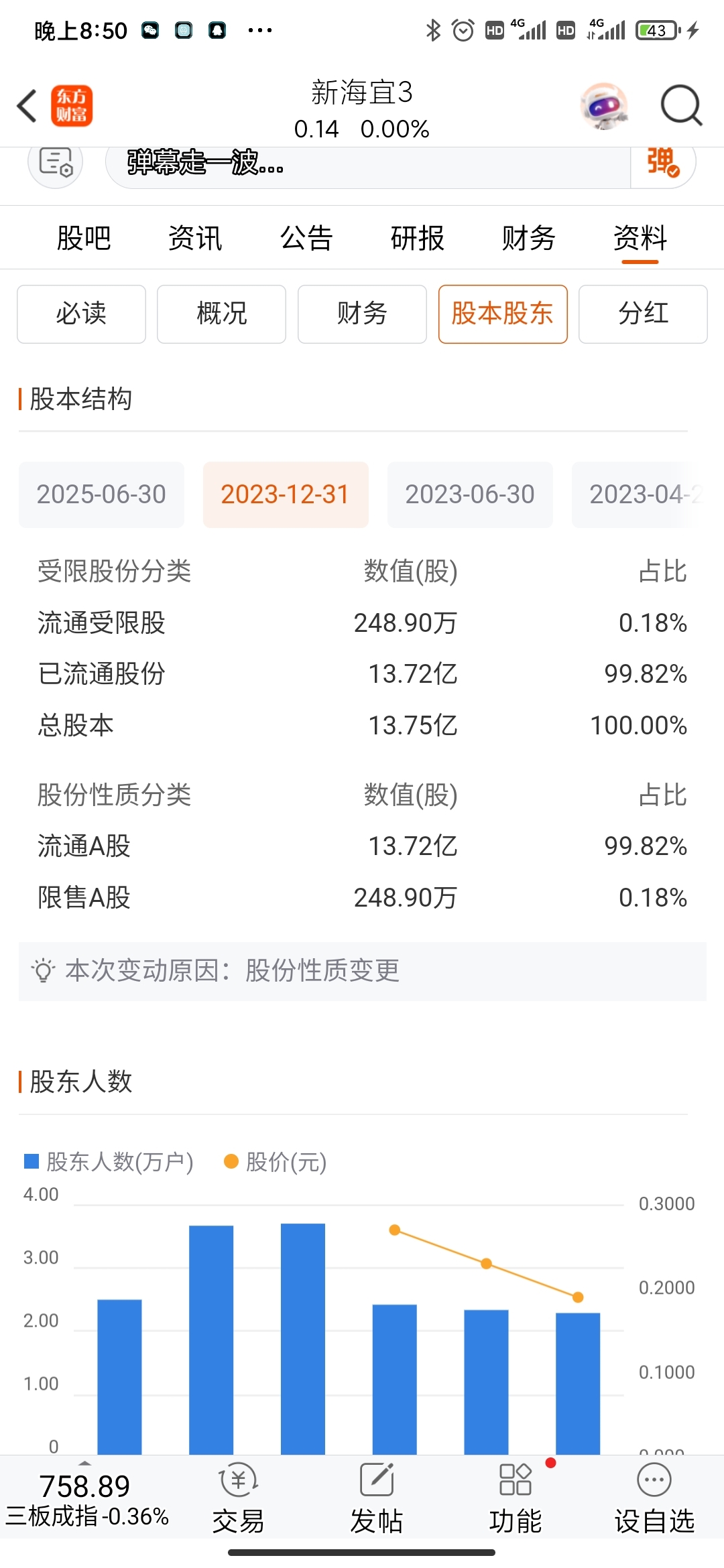Image resolution: width=724 pixels, height=1568 pixels.
Task: Tap the danmaku settings list icon
Action: (56, 163)
